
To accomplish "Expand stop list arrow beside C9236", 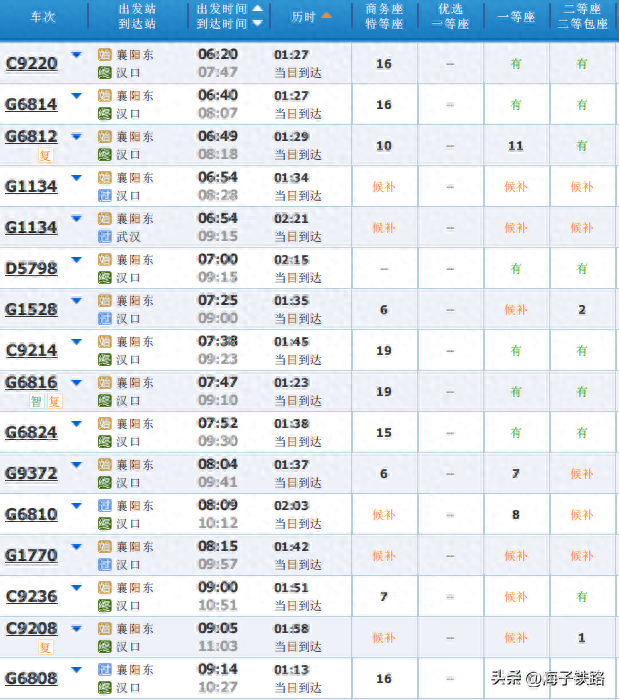I will [x=77, y=588].
